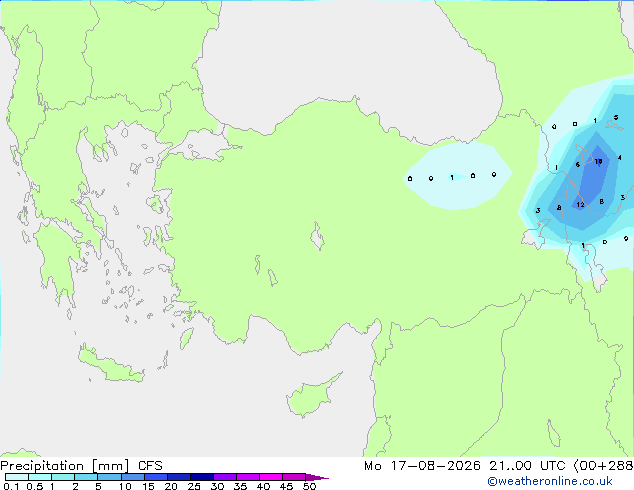
Task: Click the '30' legend scale label
Action: [217, 486]
